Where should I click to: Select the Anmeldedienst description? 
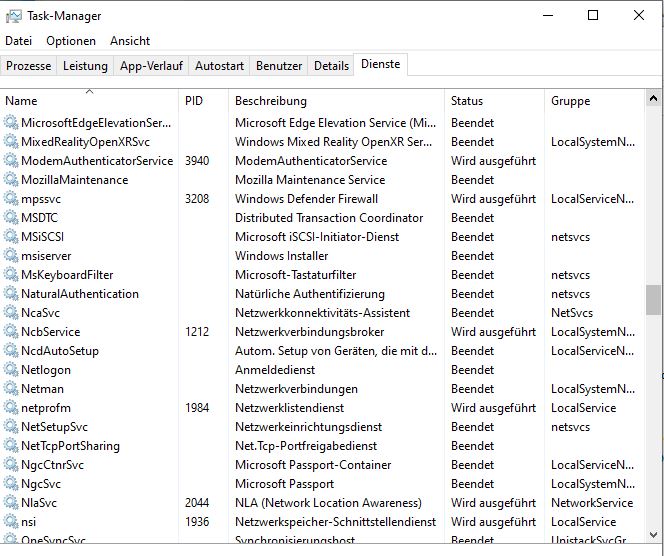point(275,370)
